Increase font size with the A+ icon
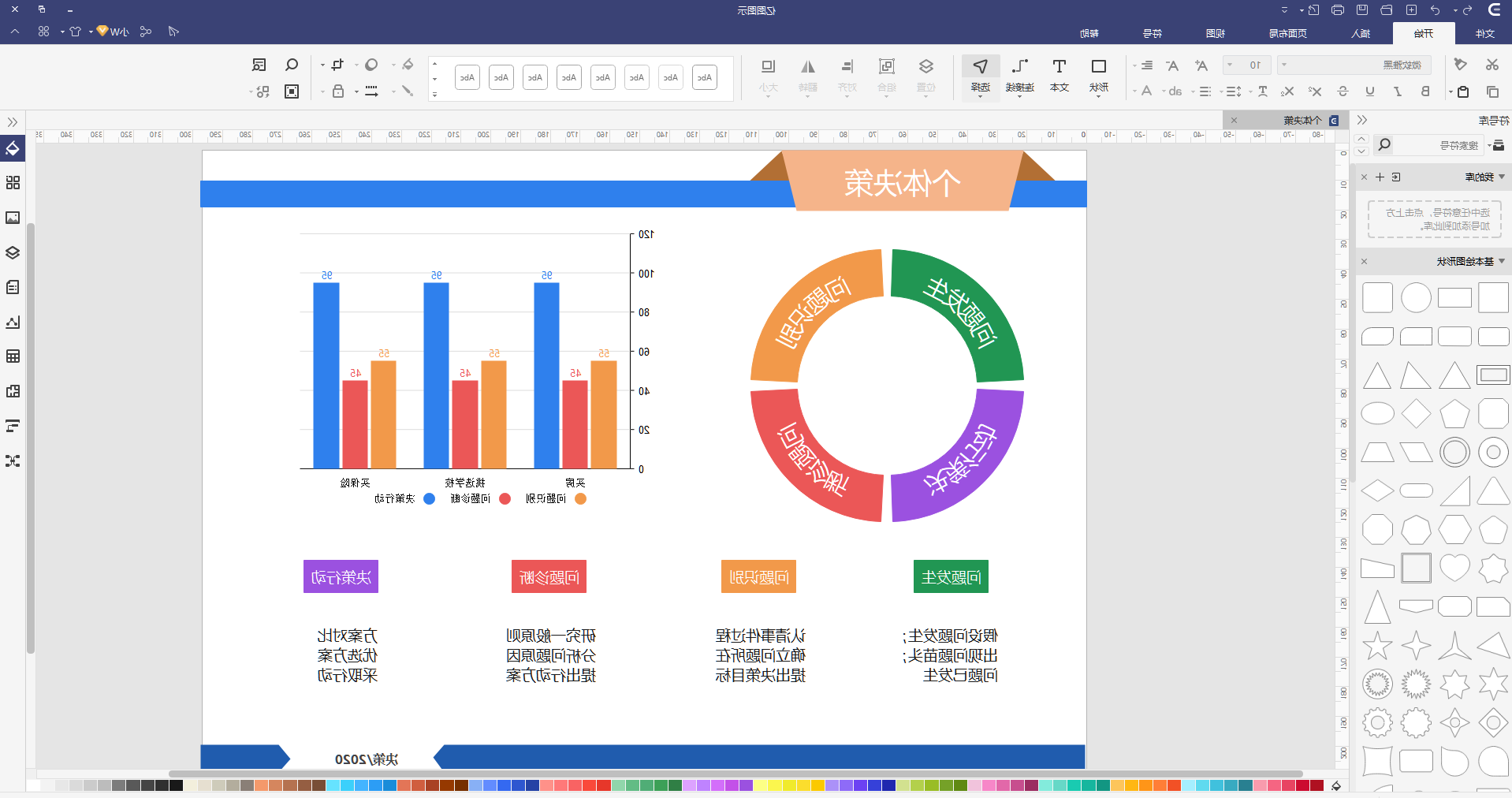The width and height of the screenshot is (1512, 798). 1201,65
